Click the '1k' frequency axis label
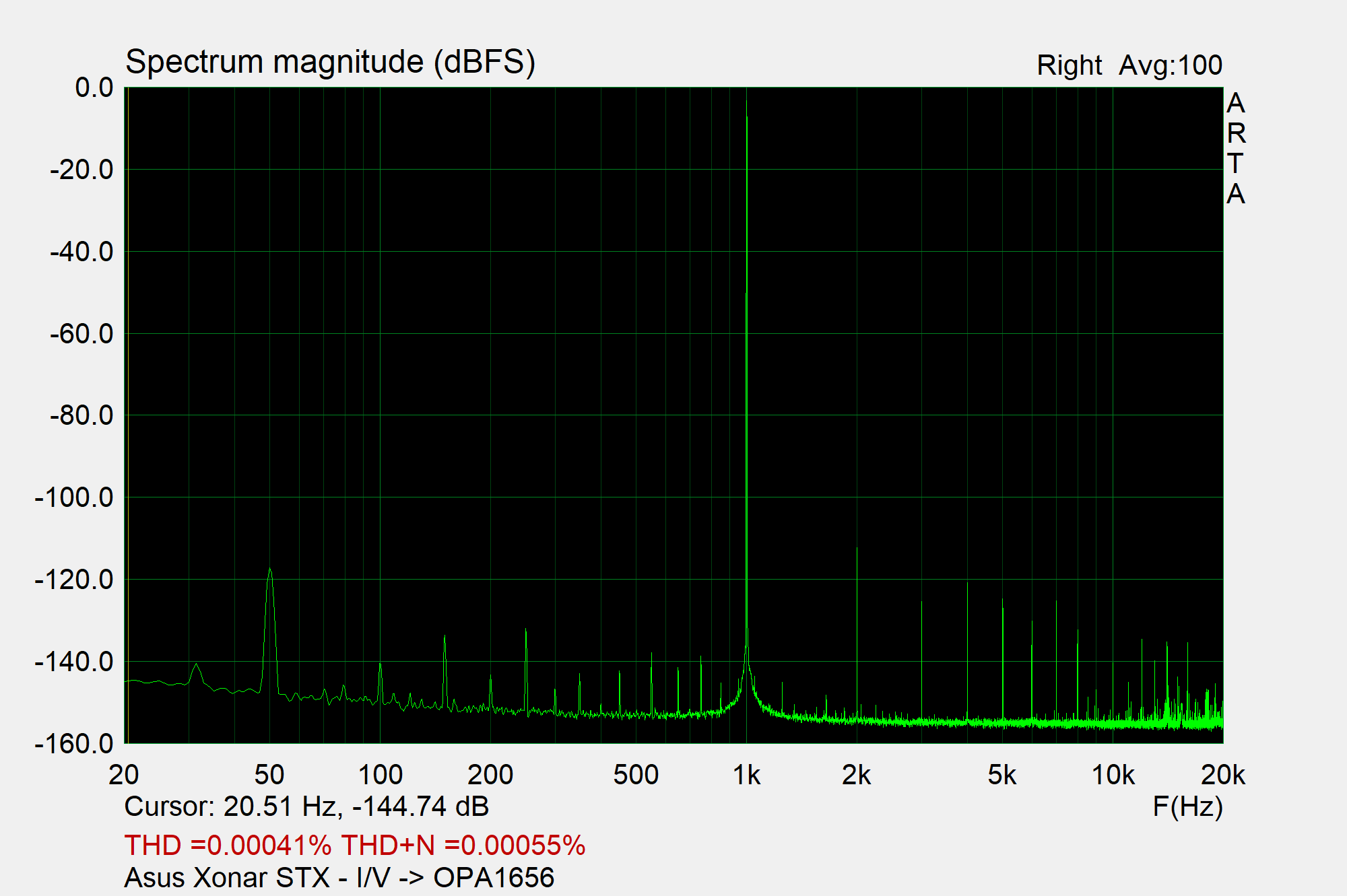Image resolution: width=1347 pixels, height=896 pixels. click(746, 776)
